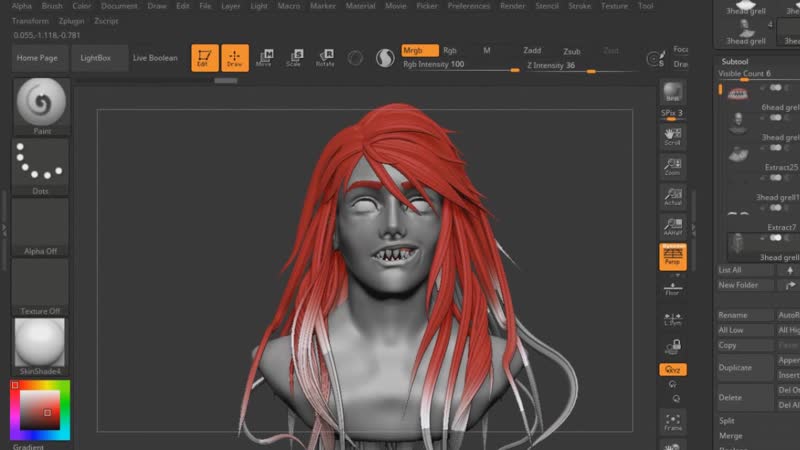Click the Sculptris Pro circle icon
The image size is (800, 450).
355,58
